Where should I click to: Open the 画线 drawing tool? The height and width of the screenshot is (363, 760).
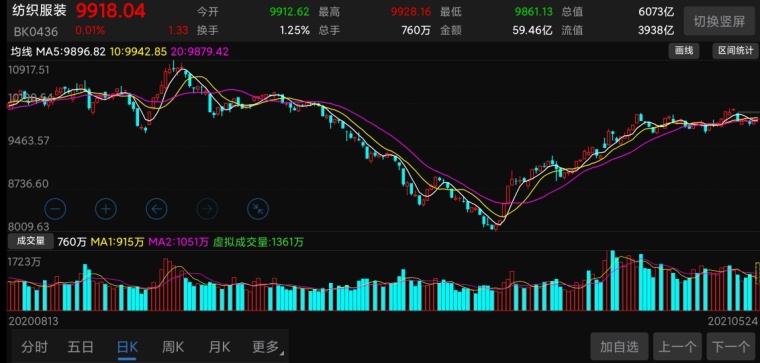(x=684, y=51)
